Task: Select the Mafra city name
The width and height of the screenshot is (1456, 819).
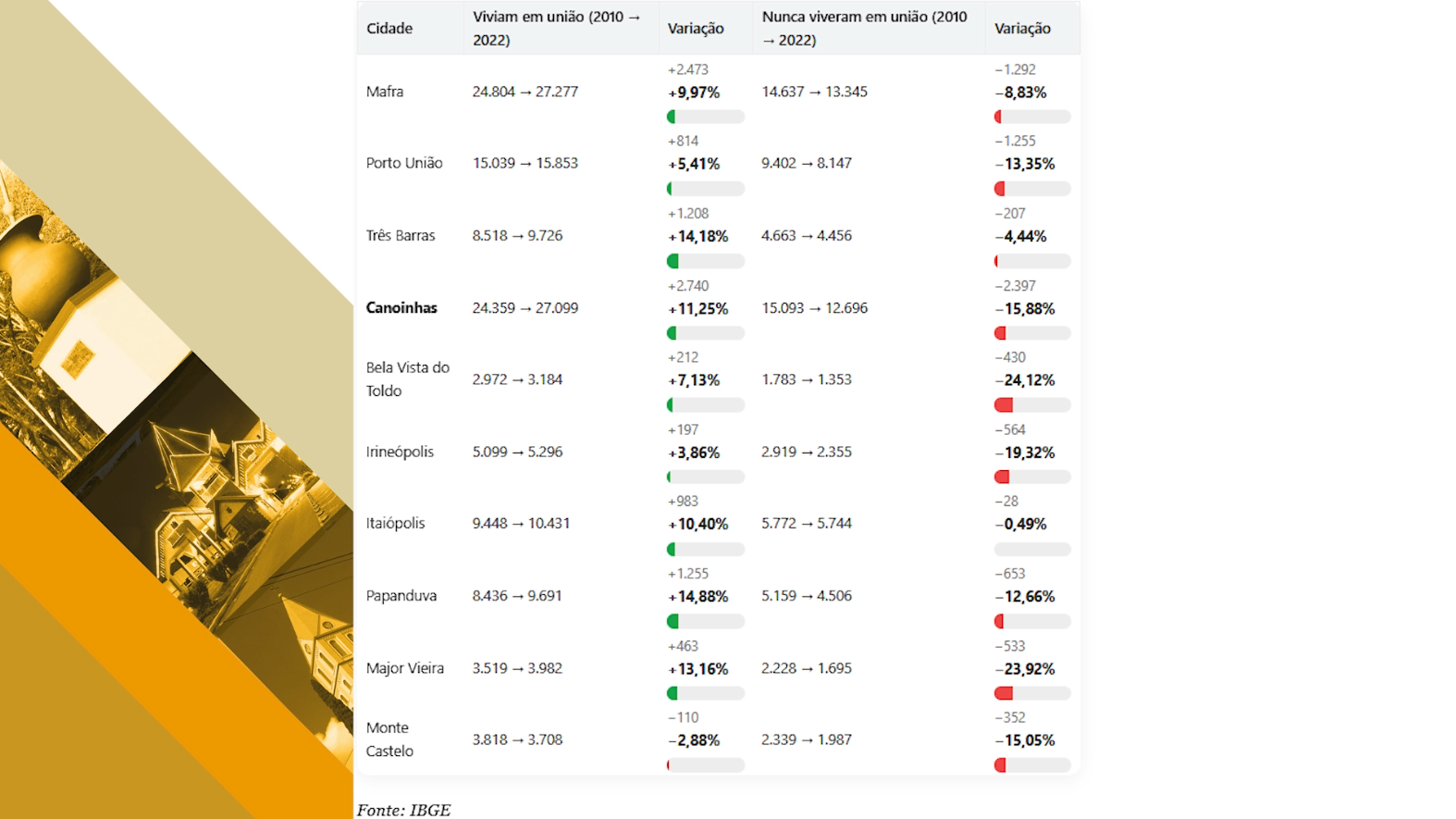Action: pyautogui.click(x=385, y=92)
